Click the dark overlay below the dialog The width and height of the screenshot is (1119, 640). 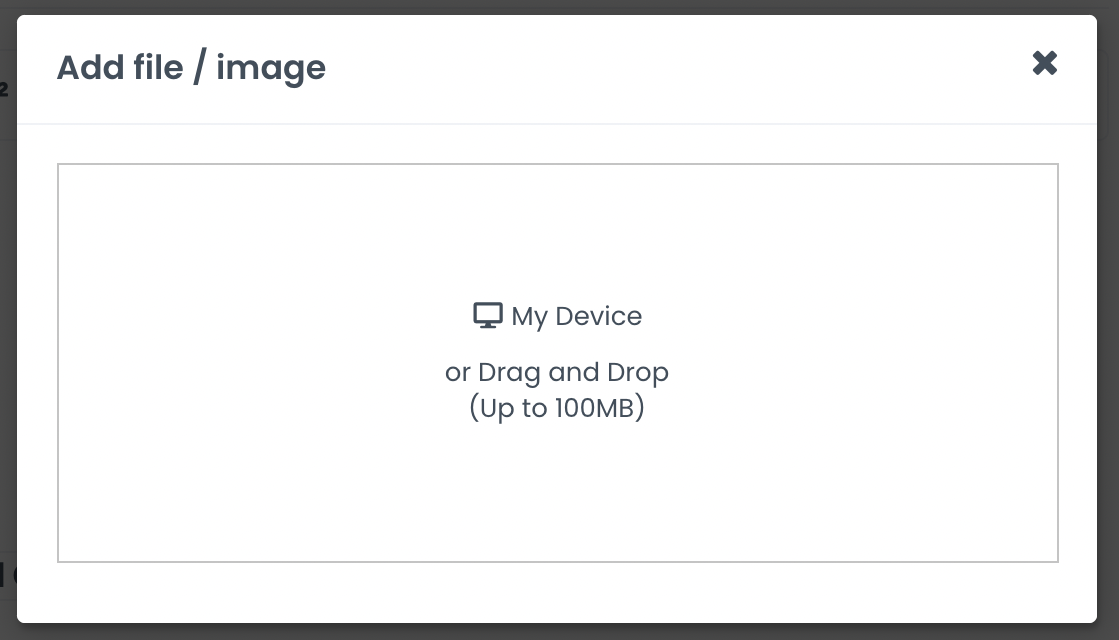click(x=560, y=632)
